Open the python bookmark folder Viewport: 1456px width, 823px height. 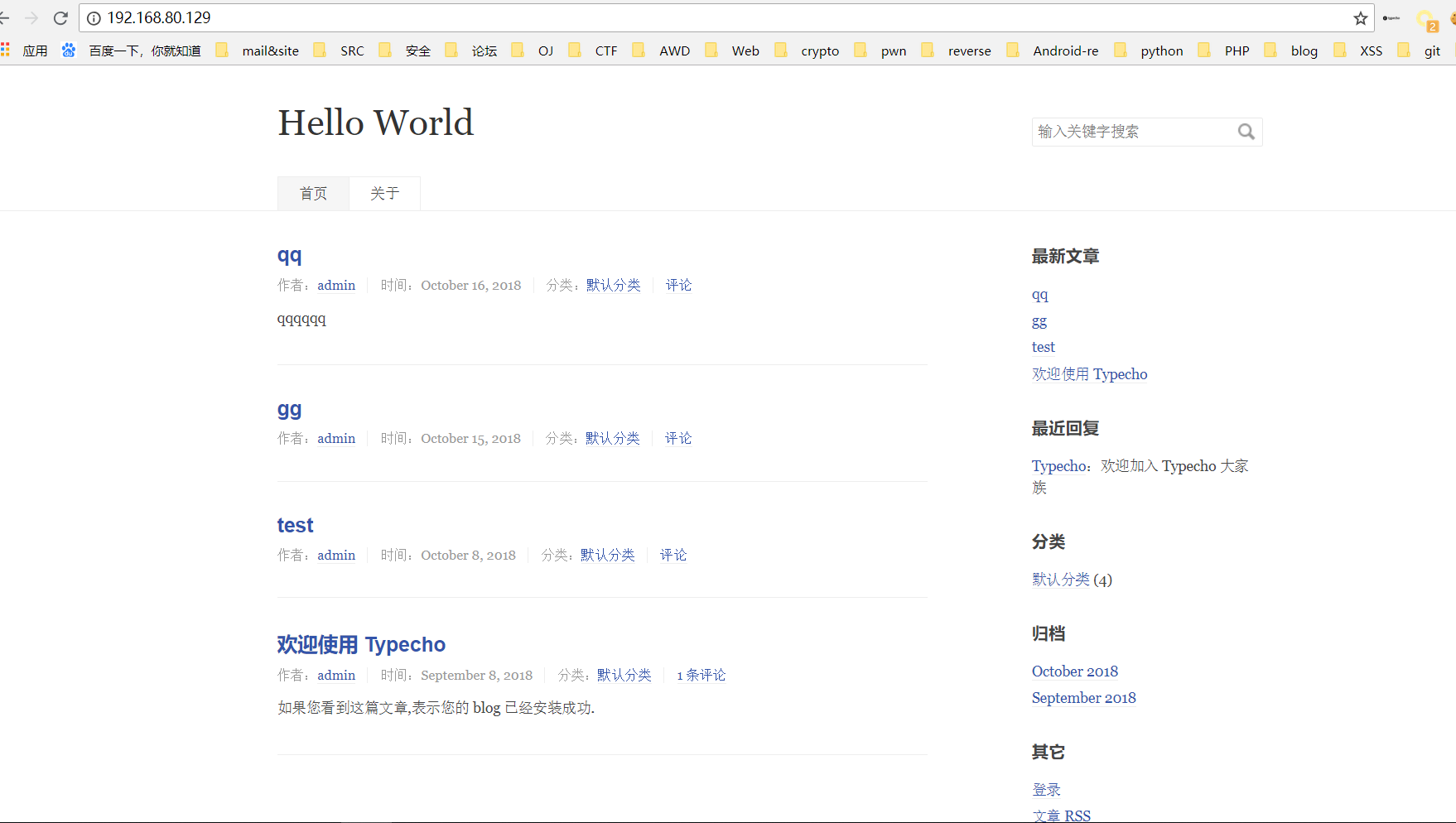[x=1150, y=51]
